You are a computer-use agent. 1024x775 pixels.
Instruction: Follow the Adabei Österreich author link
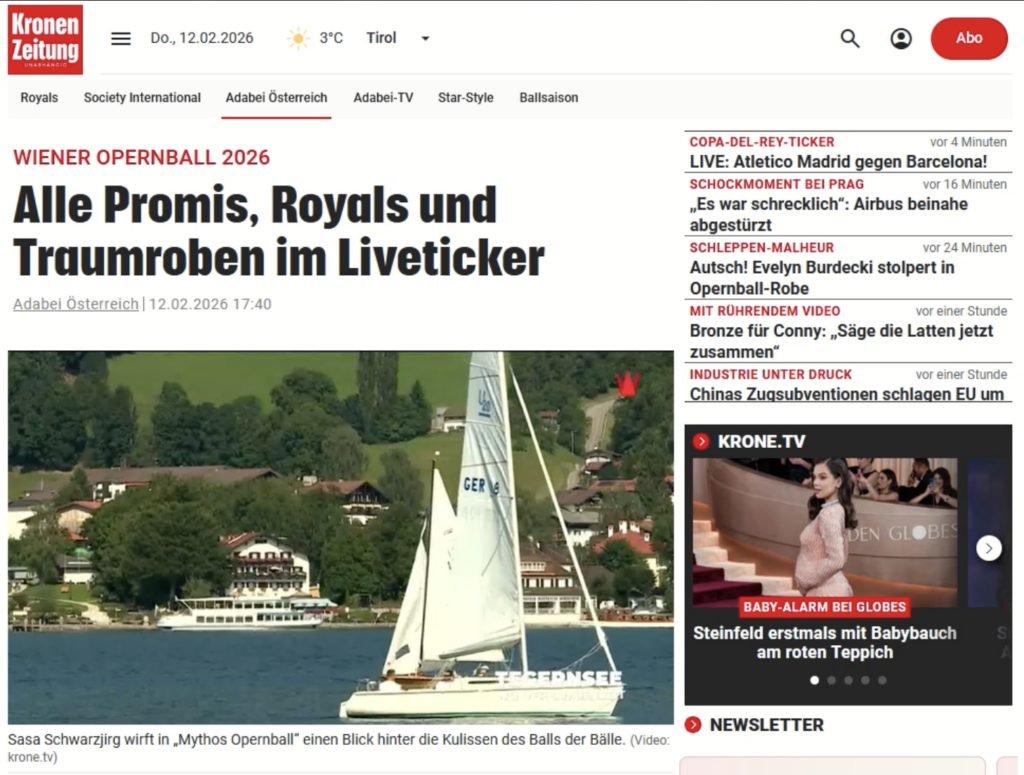[x=76, y=304]
